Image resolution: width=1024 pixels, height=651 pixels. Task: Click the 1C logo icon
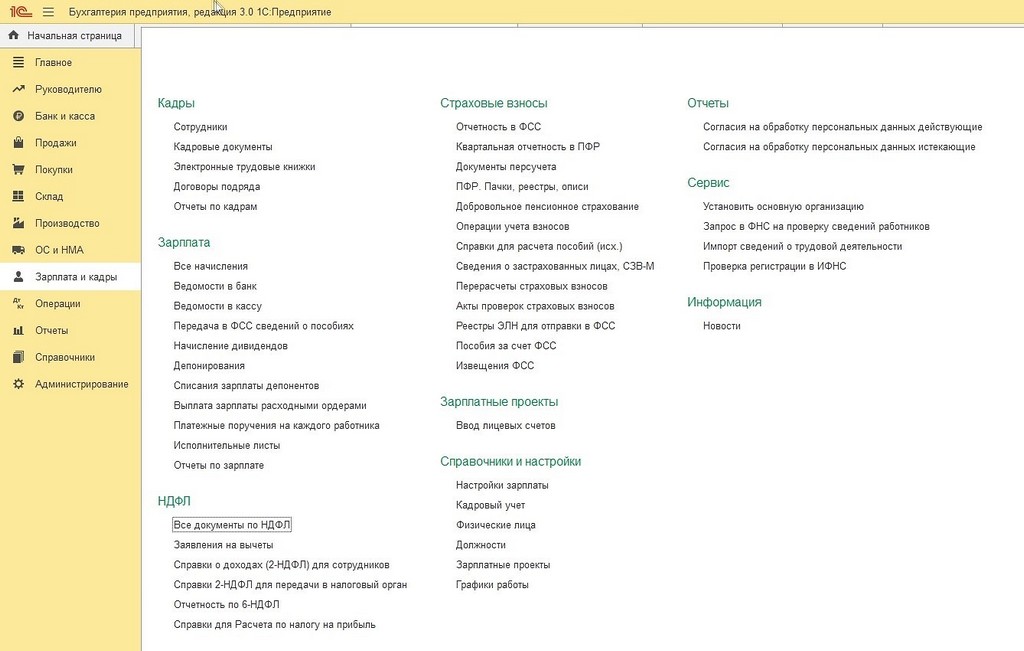21,12
